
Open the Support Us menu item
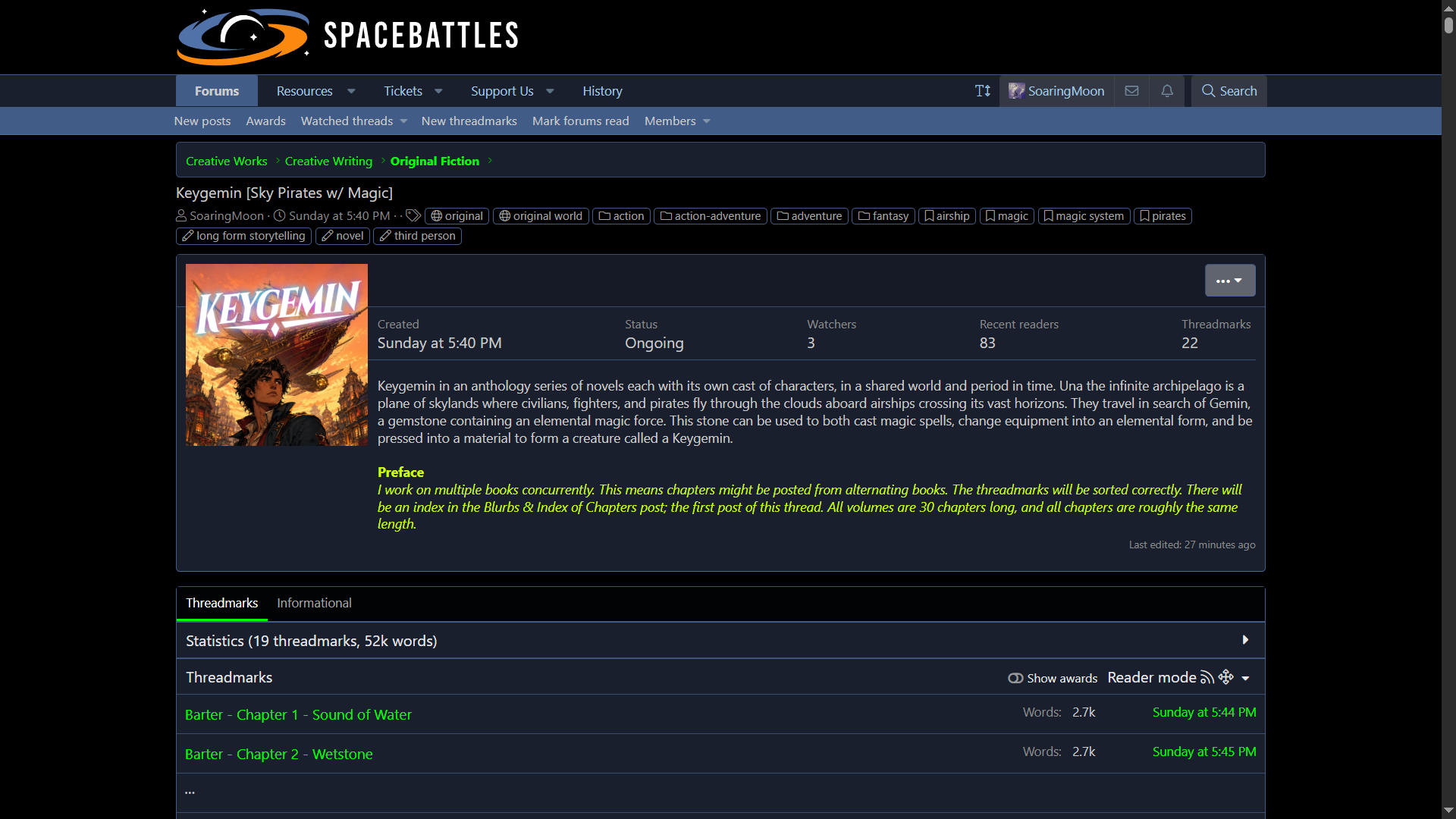pyautogui.click(x=502, y=91)
